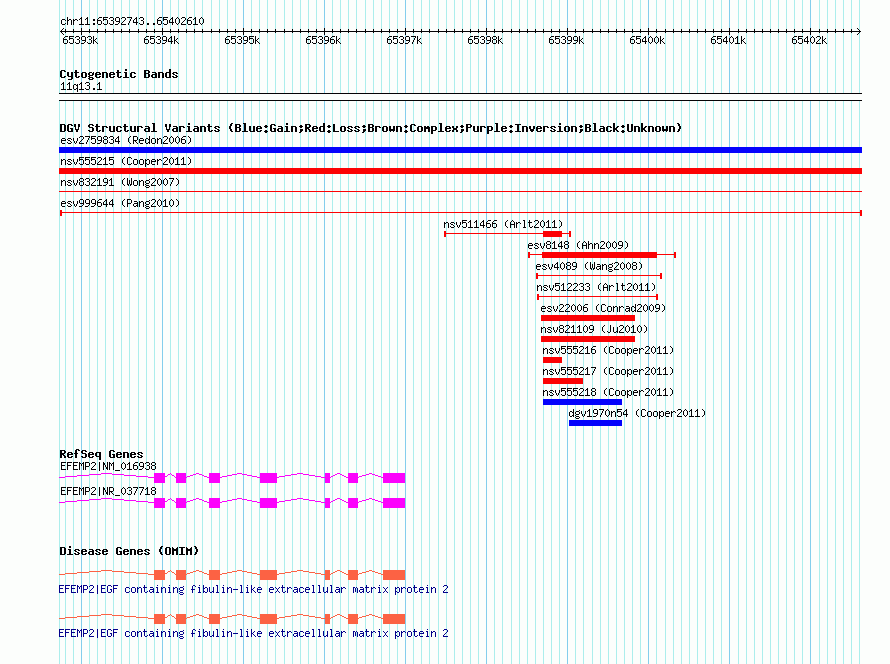Image resolution: width=890 pixels, height=664 pixels.
Task: Click the Disease Genes (OMIM) track title
Action: [129, 551]
